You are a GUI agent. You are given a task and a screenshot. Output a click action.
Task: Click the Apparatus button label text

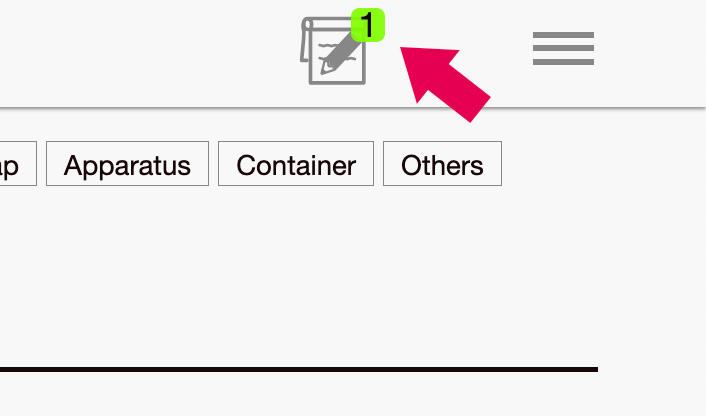(127, 166)
